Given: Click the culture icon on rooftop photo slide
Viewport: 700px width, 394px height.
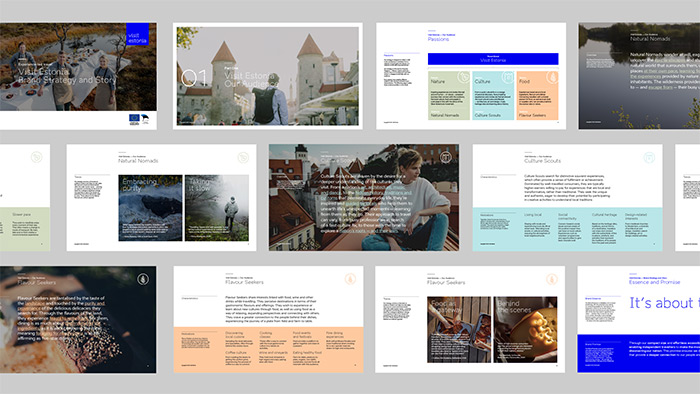Looking at the screenshot, I should pyautogui.click(x=446, y=157).
